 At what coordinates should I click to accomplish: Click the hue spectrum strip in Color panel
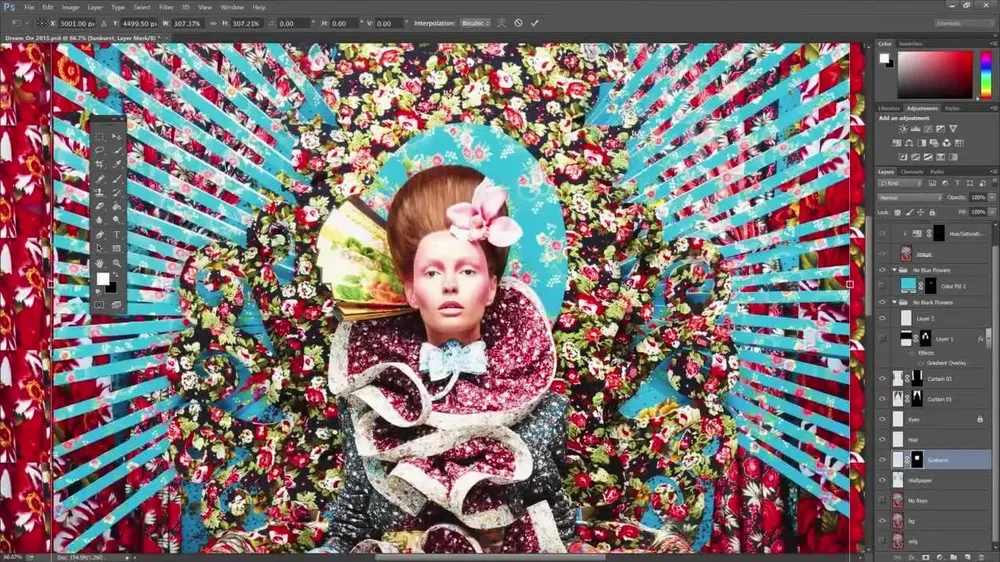click(985, 74)
